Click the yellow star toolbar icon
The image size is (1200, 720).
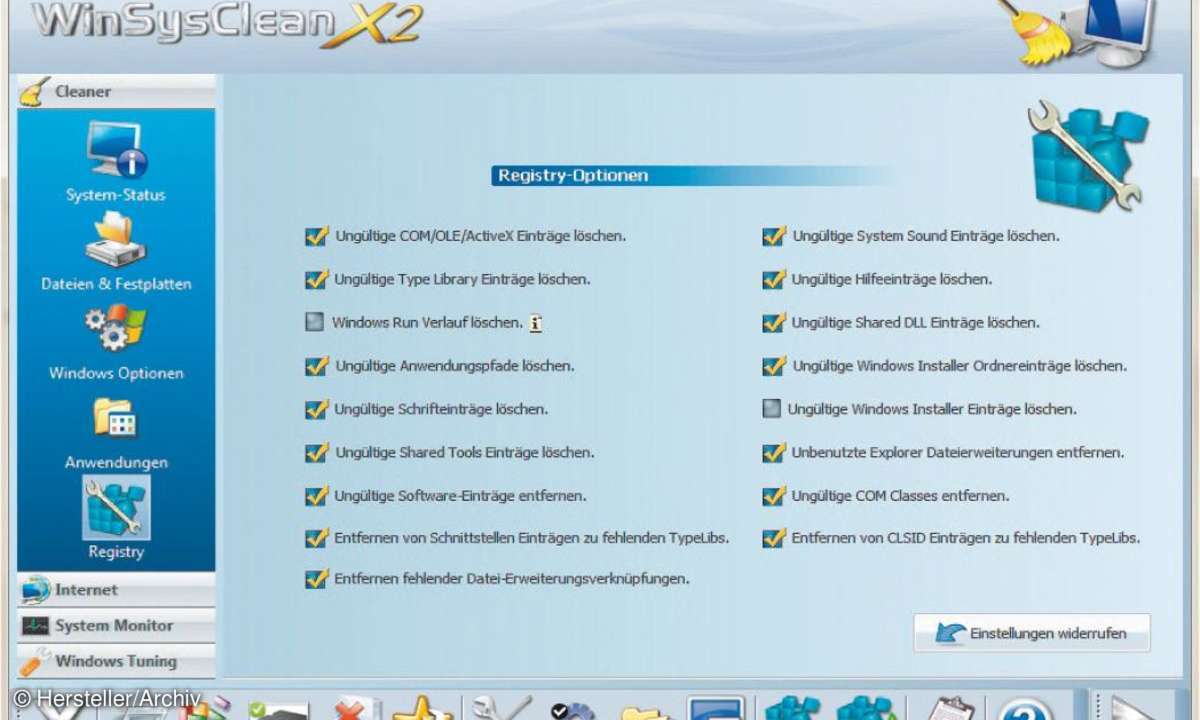pos(422,707)
